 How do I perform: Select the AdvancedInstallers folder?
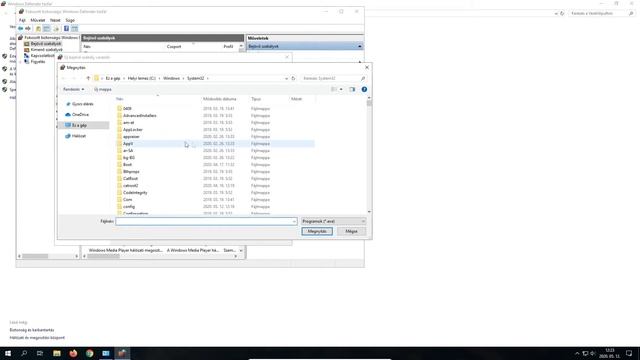click(140, 116)
